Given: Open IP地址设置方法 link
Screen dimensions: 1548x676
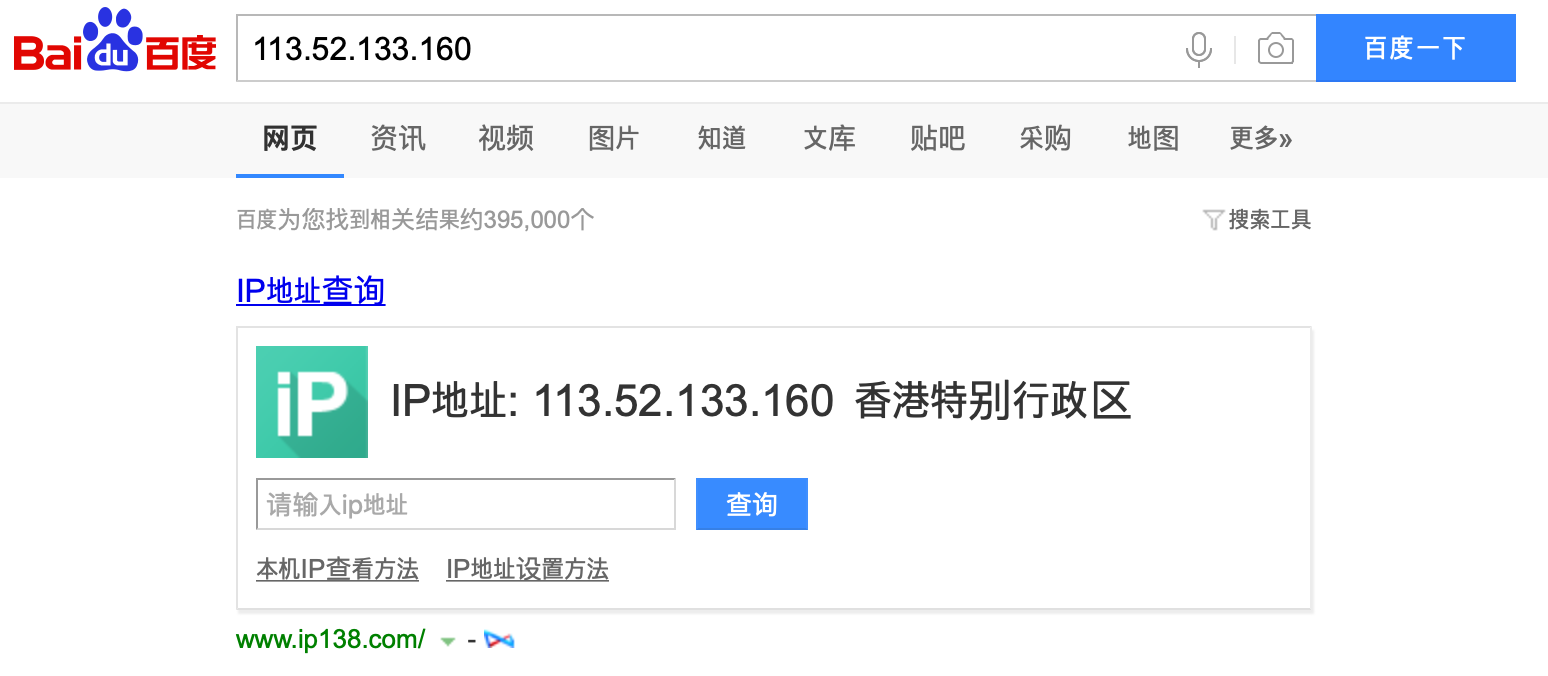Looking at the screenshot, I should point(527,570).
